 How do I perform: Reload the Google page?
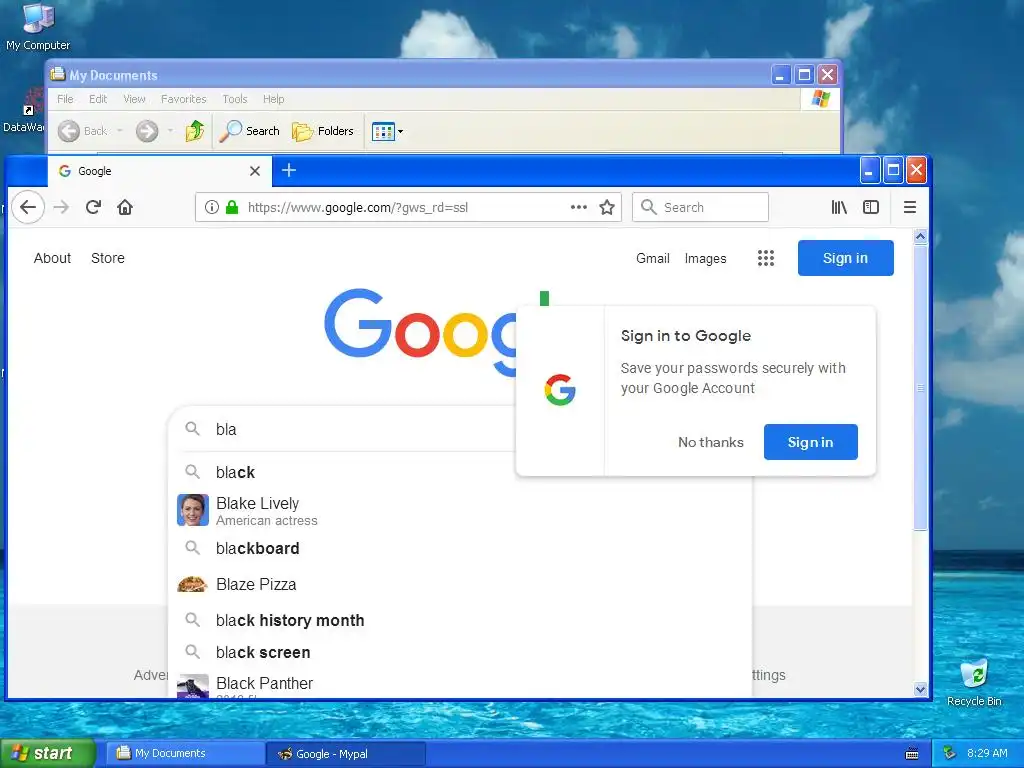[x=93, y=207]
